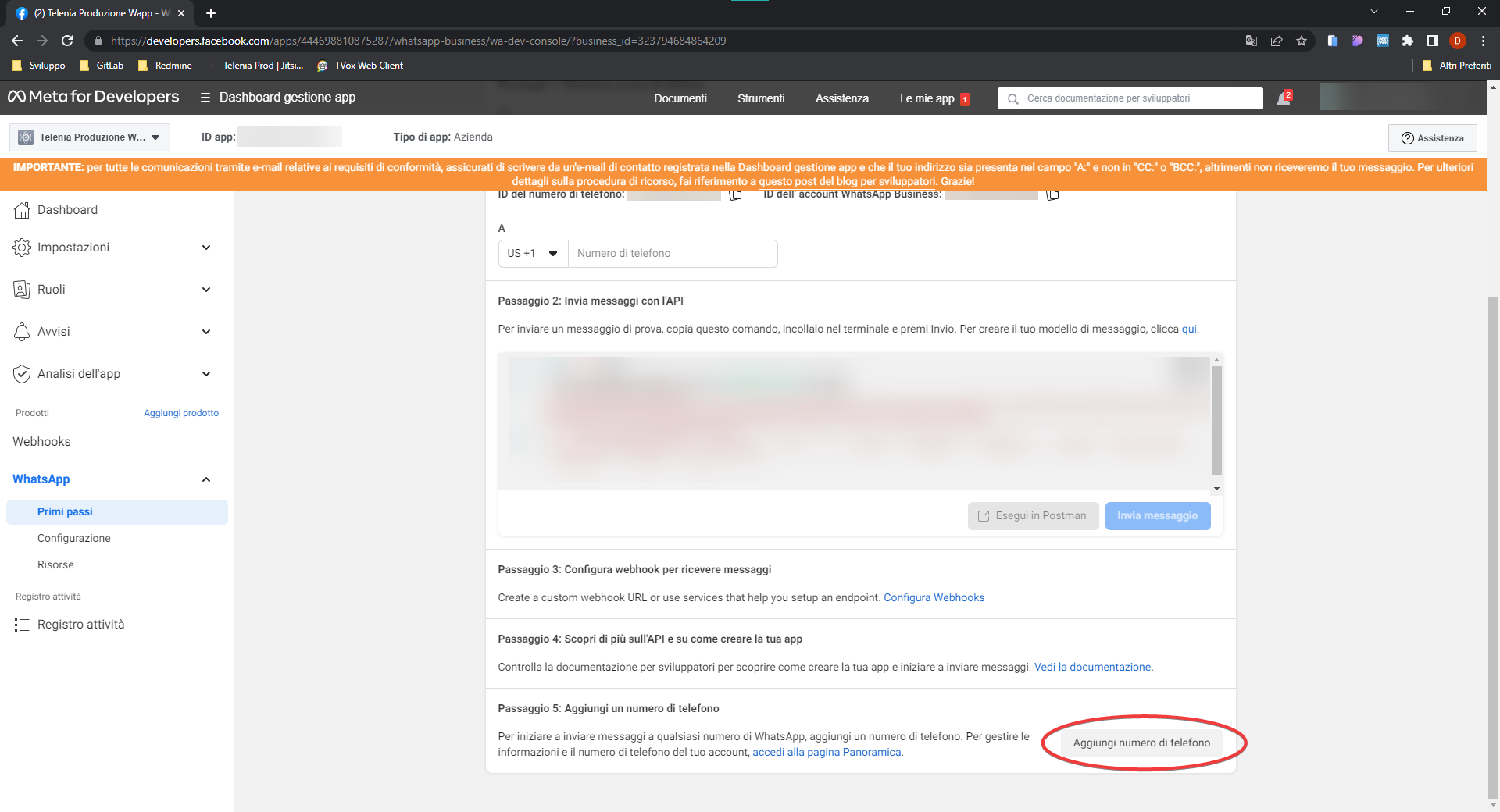Image resolution: width=1500 pixels, height=812 pixels.
Task: Select Primi passi under WhatsApp
Action: 117,512
